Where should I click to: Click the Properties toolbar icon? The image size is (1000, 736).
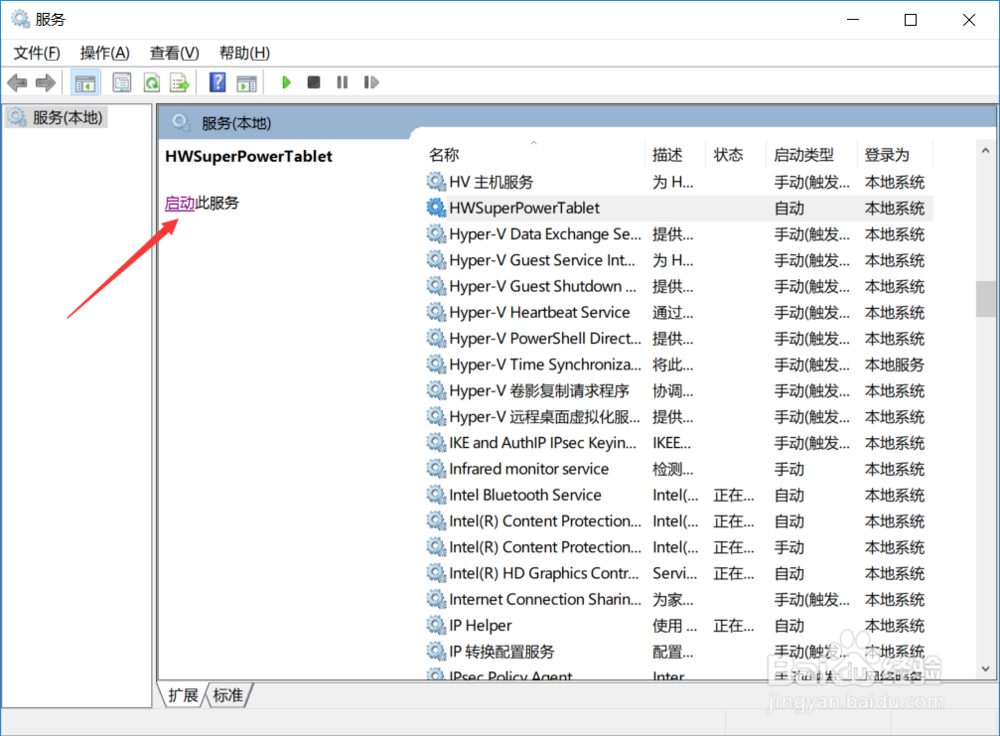121,82
